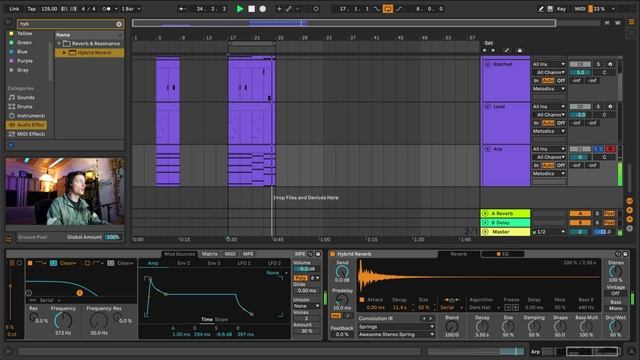This screenshot has width=640, height=360.
Task: Click the lock icon beside Set
Action: tap(520, 51)
